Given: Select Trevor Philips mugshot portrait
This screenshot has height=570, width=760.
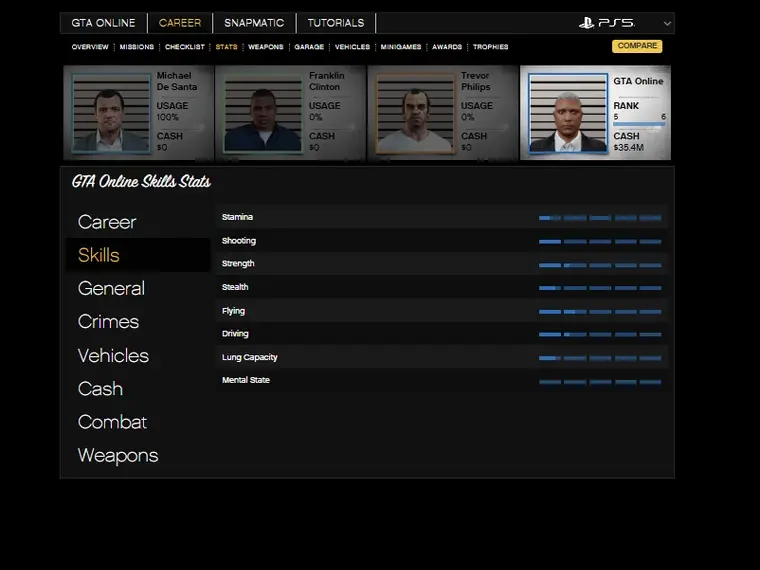Looking at the screenshot, I should coord(415,113).
